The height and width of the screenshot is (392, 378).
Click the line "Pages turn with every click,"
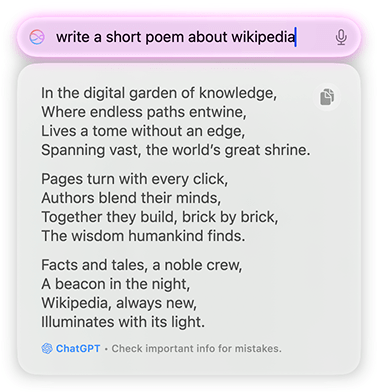(x=135, y=179)
